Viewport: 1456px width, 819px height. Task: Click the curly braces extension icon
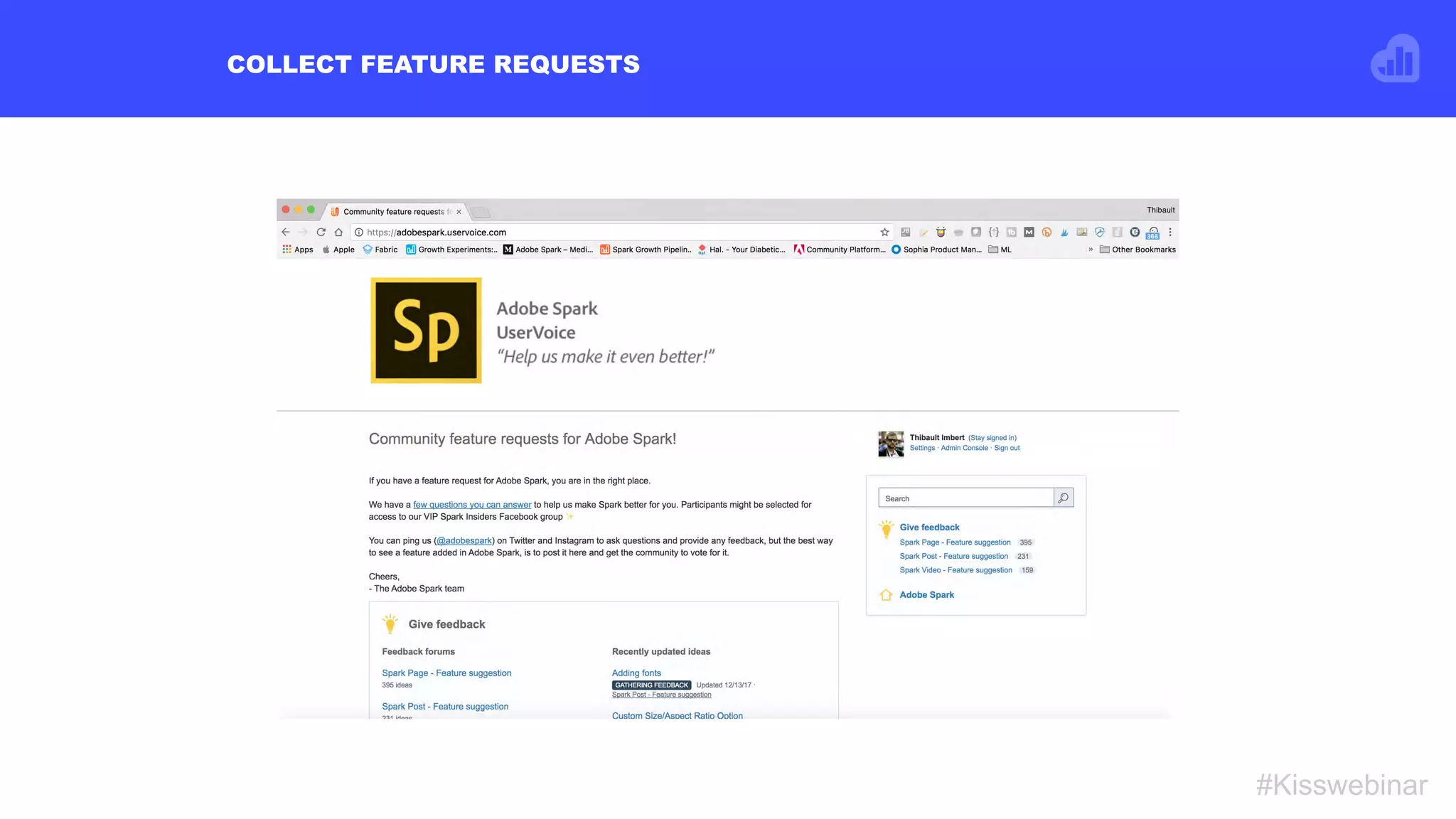click(x=994, y=232)
